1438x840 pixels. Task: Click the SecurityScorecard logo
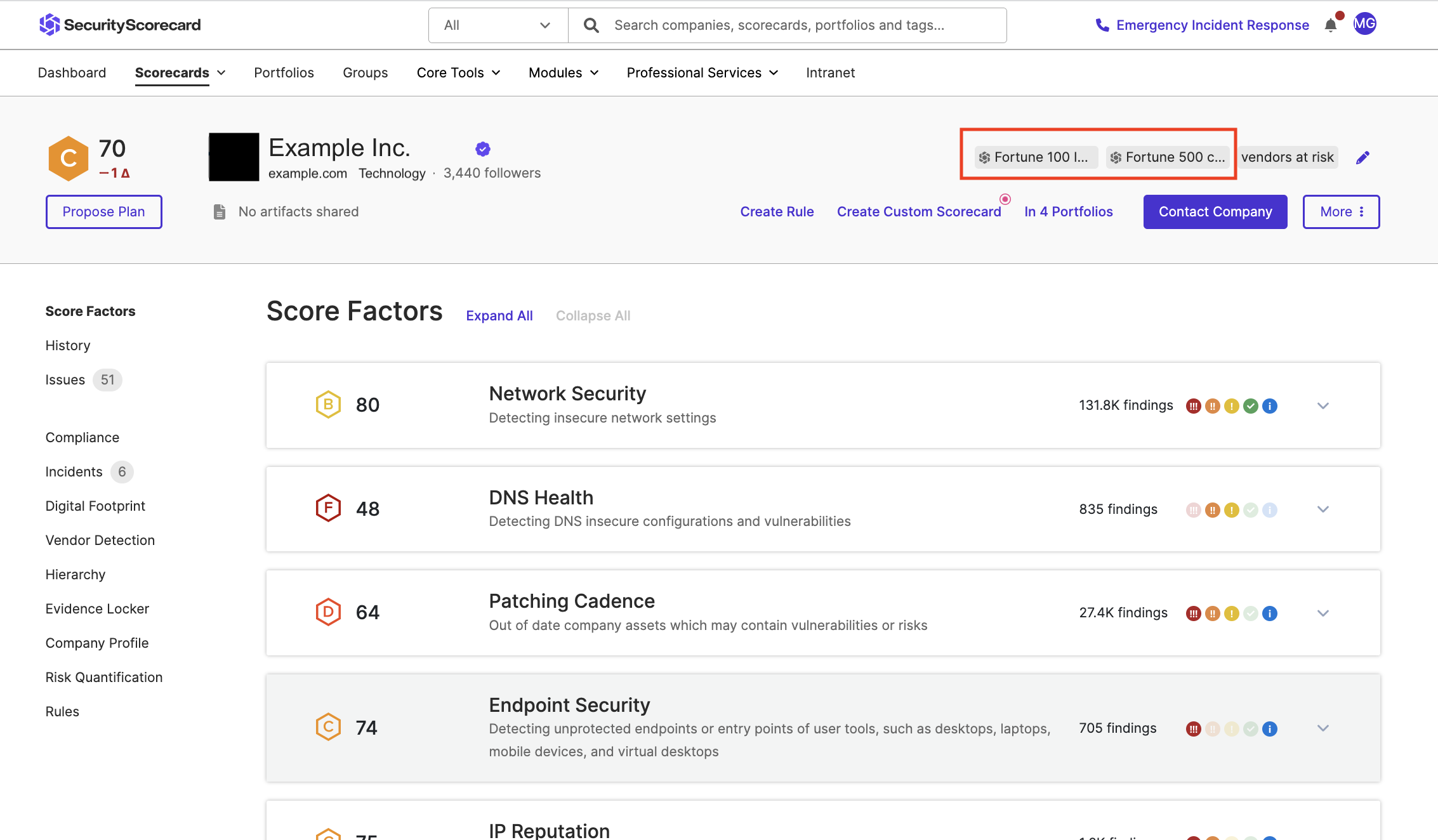[120, 25]
